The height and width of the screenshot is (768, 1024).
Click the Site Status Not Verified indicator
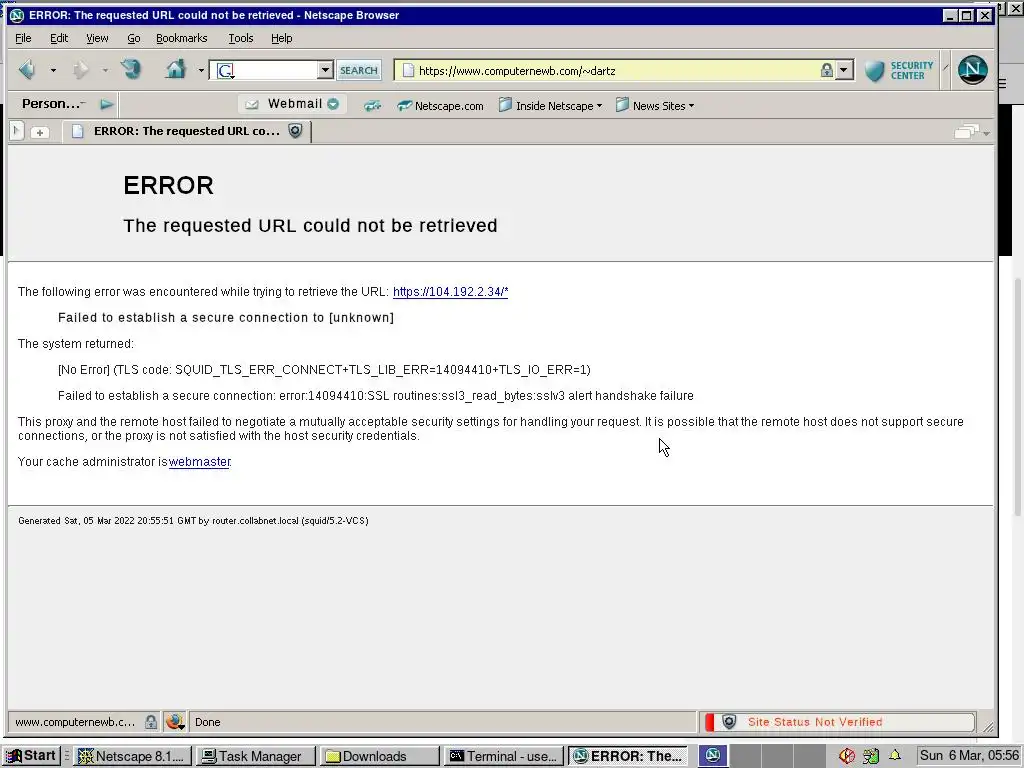[x=838, y=722]
